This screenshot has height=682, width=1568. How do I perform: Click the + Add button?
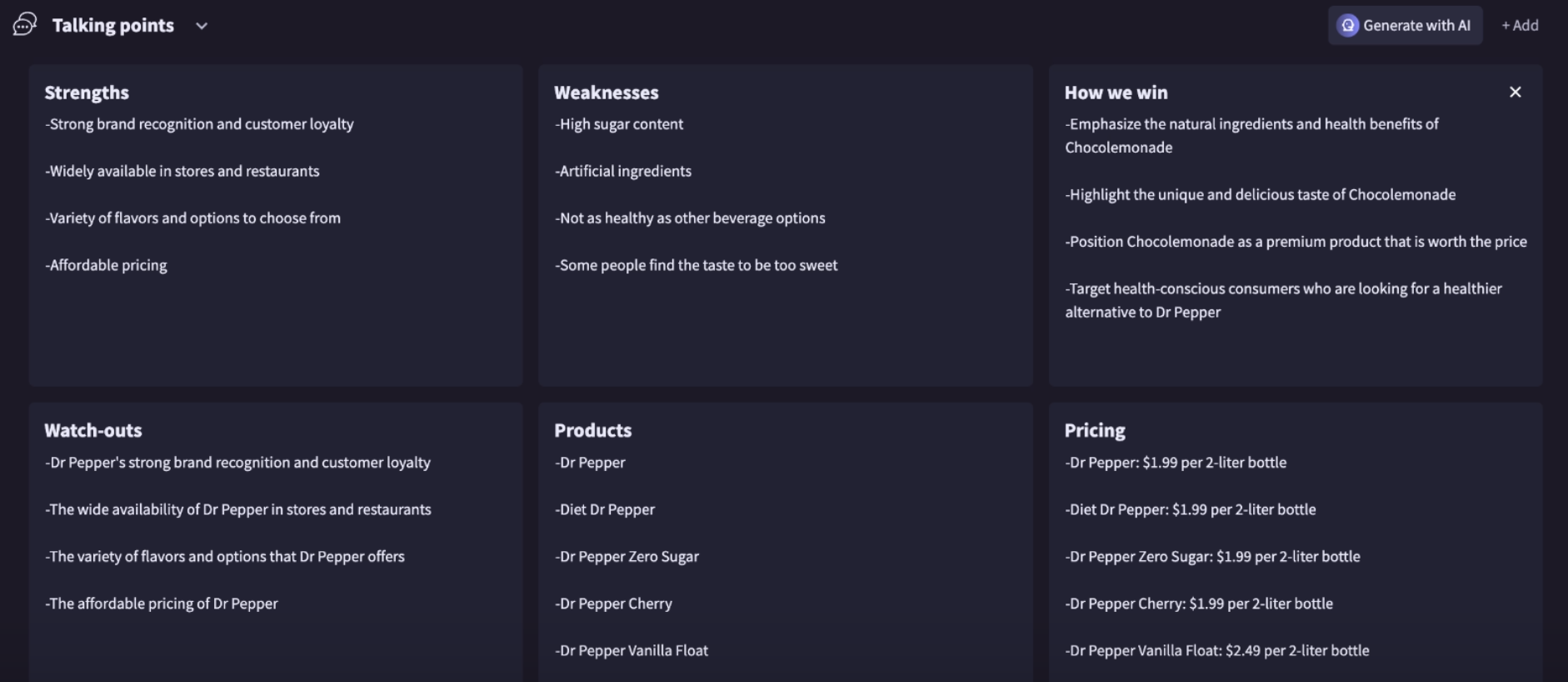click(1521, 25)
